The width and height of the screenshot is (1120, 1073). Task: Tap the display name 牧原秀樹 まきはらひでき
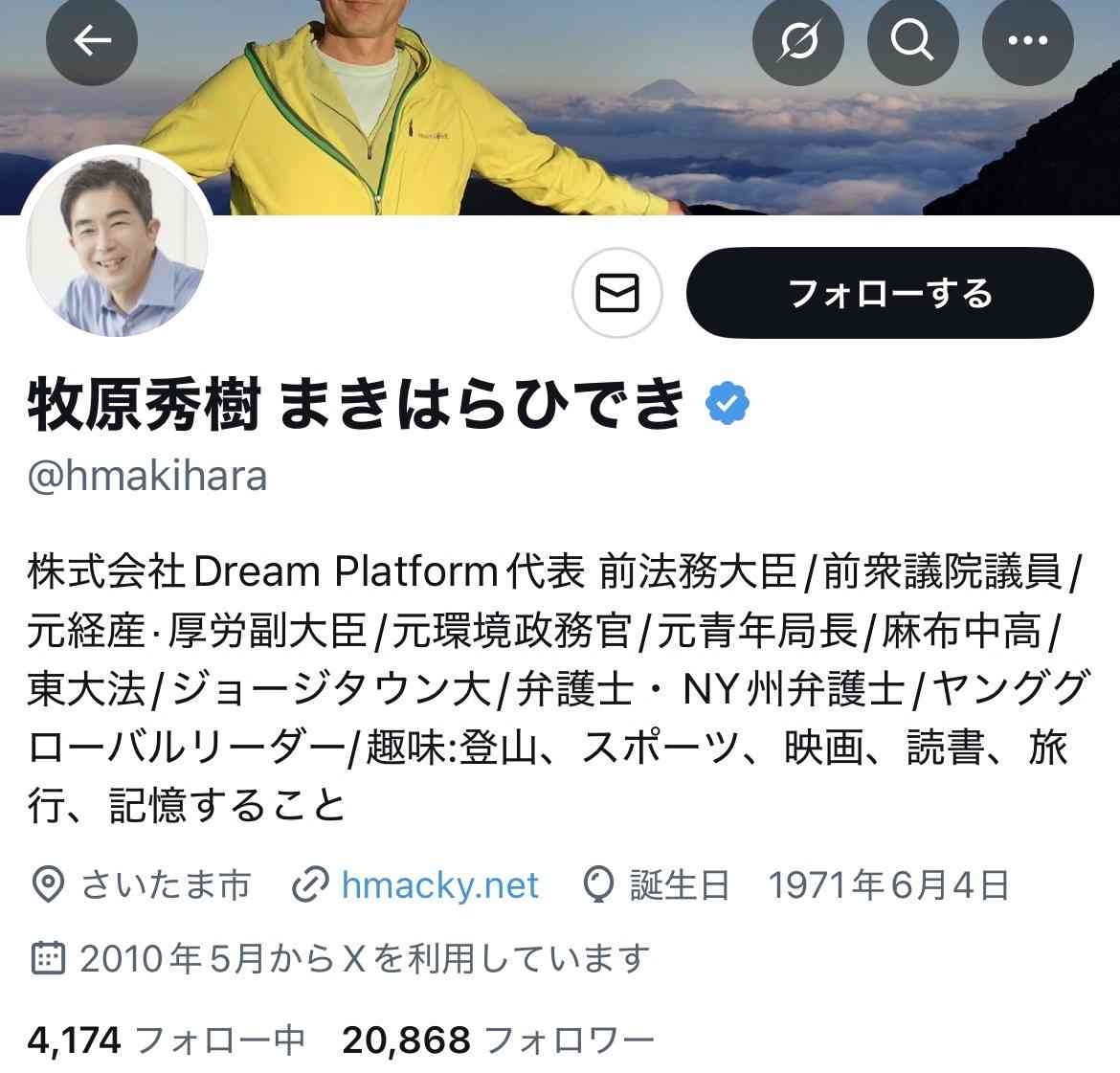357,404
